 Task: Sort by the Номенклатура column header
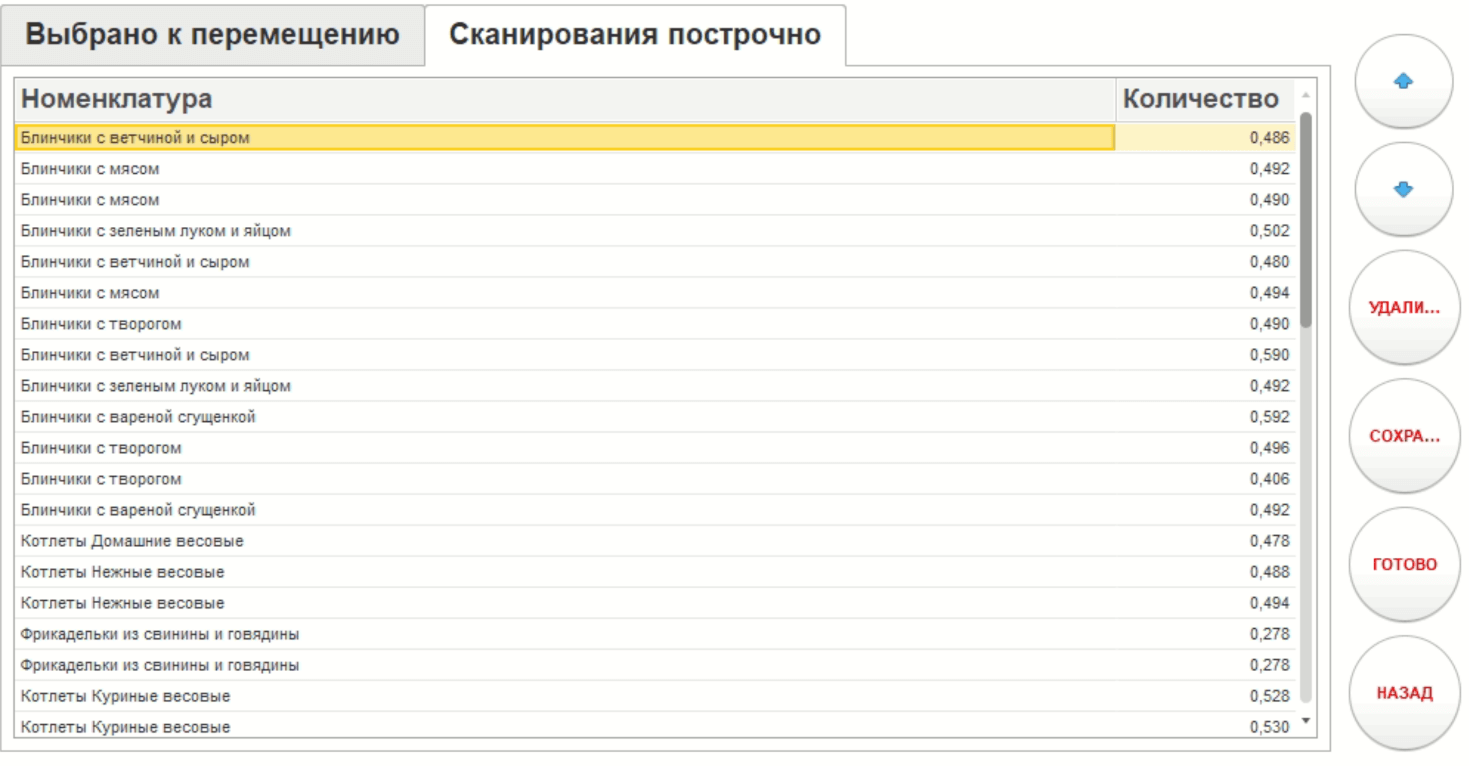[x=565, y=99]
